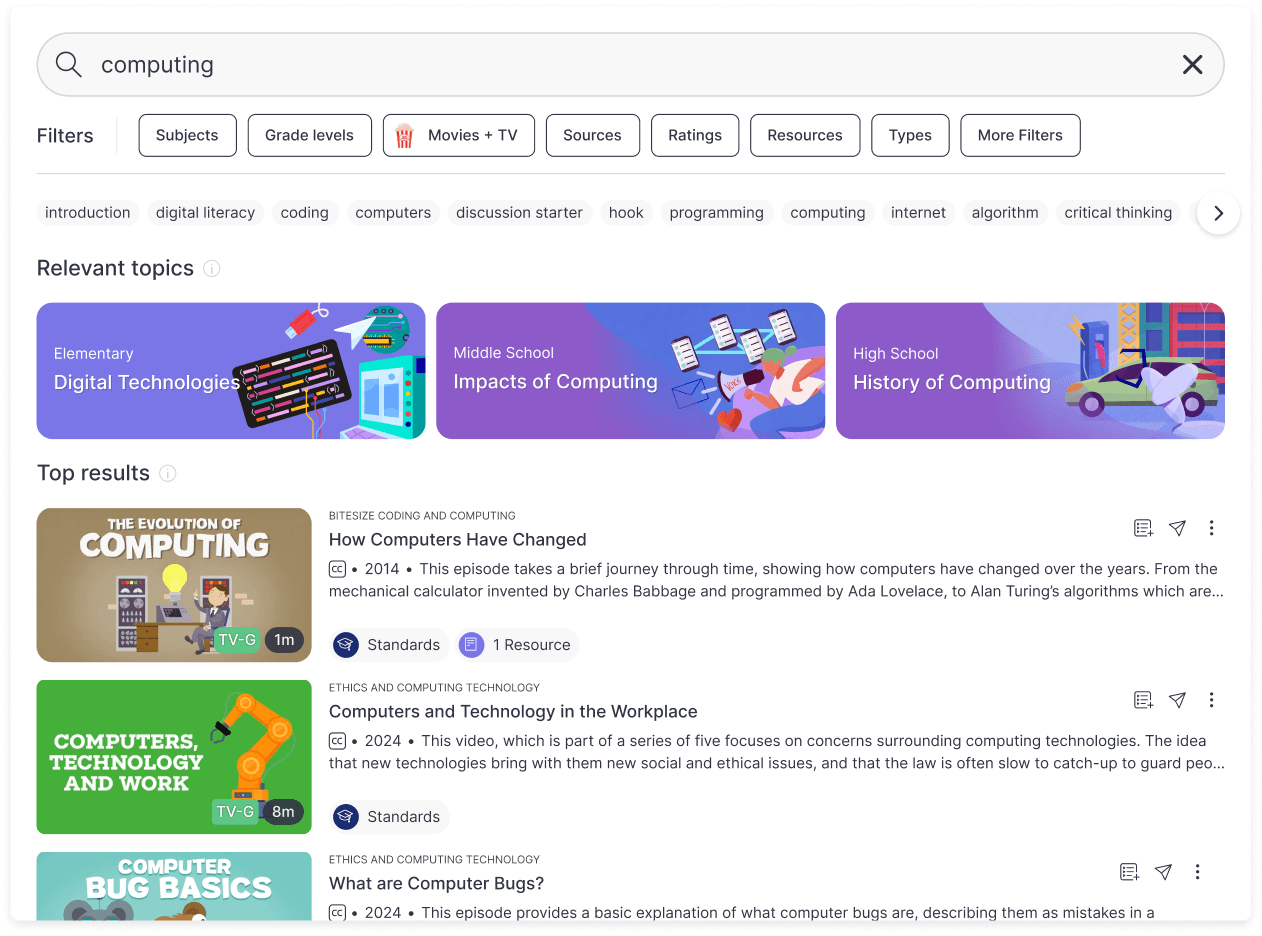This screenshot has width=1262, height=936.
Task: Open Standards for 'How Computers Have Changed'
Action: tap(389, 645)
